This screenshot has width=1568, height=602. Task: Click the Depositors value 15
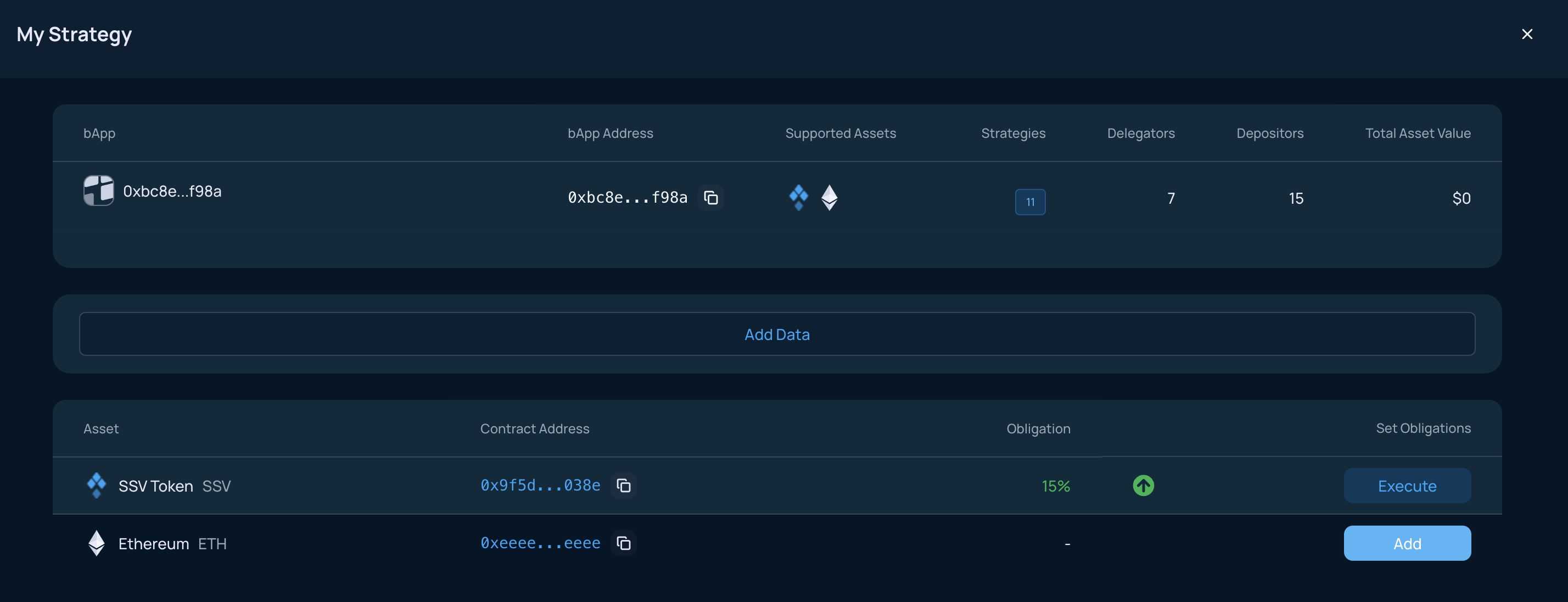pyautogui.click(x=1296, y=198)
